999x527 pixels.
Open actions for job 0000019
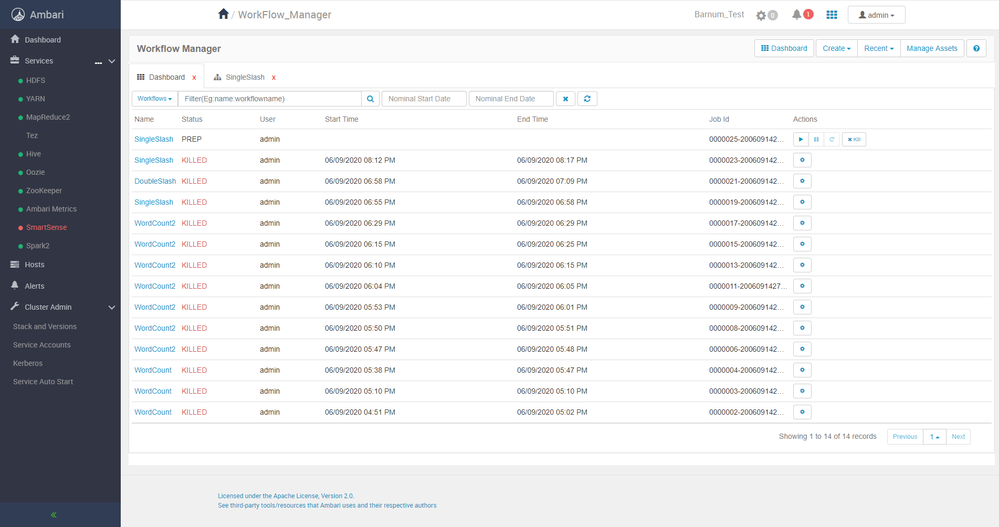coord(802,203)
